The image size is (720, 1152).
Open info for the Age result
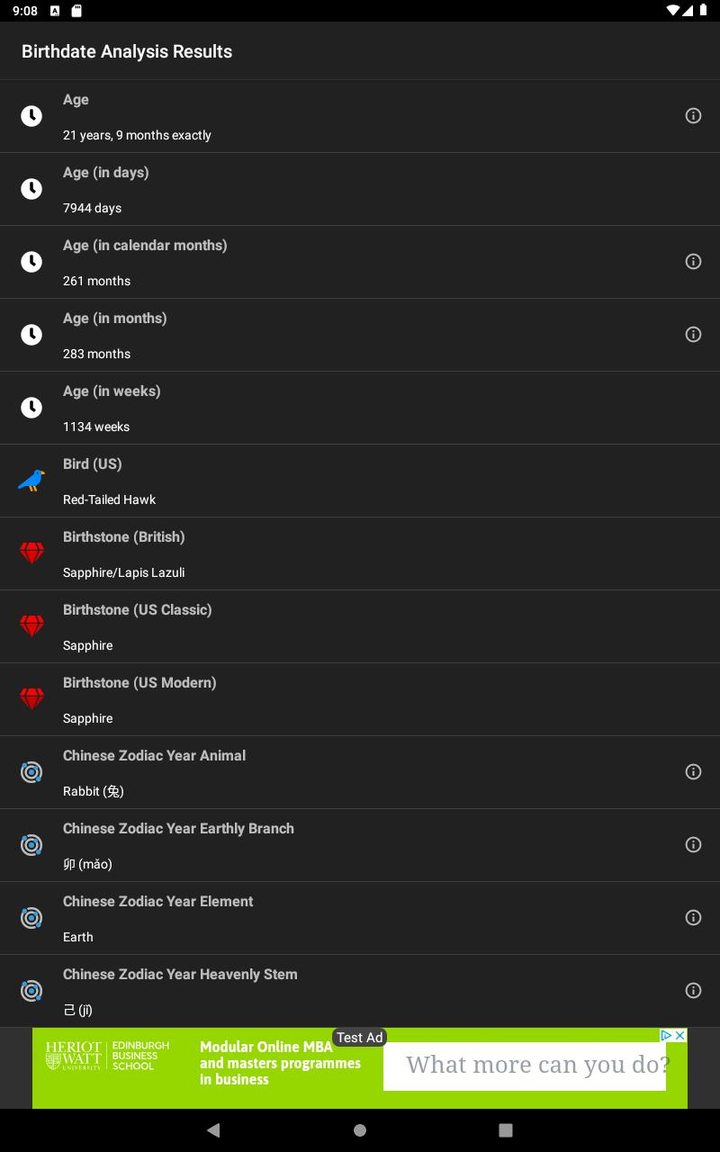click(693, 116)
